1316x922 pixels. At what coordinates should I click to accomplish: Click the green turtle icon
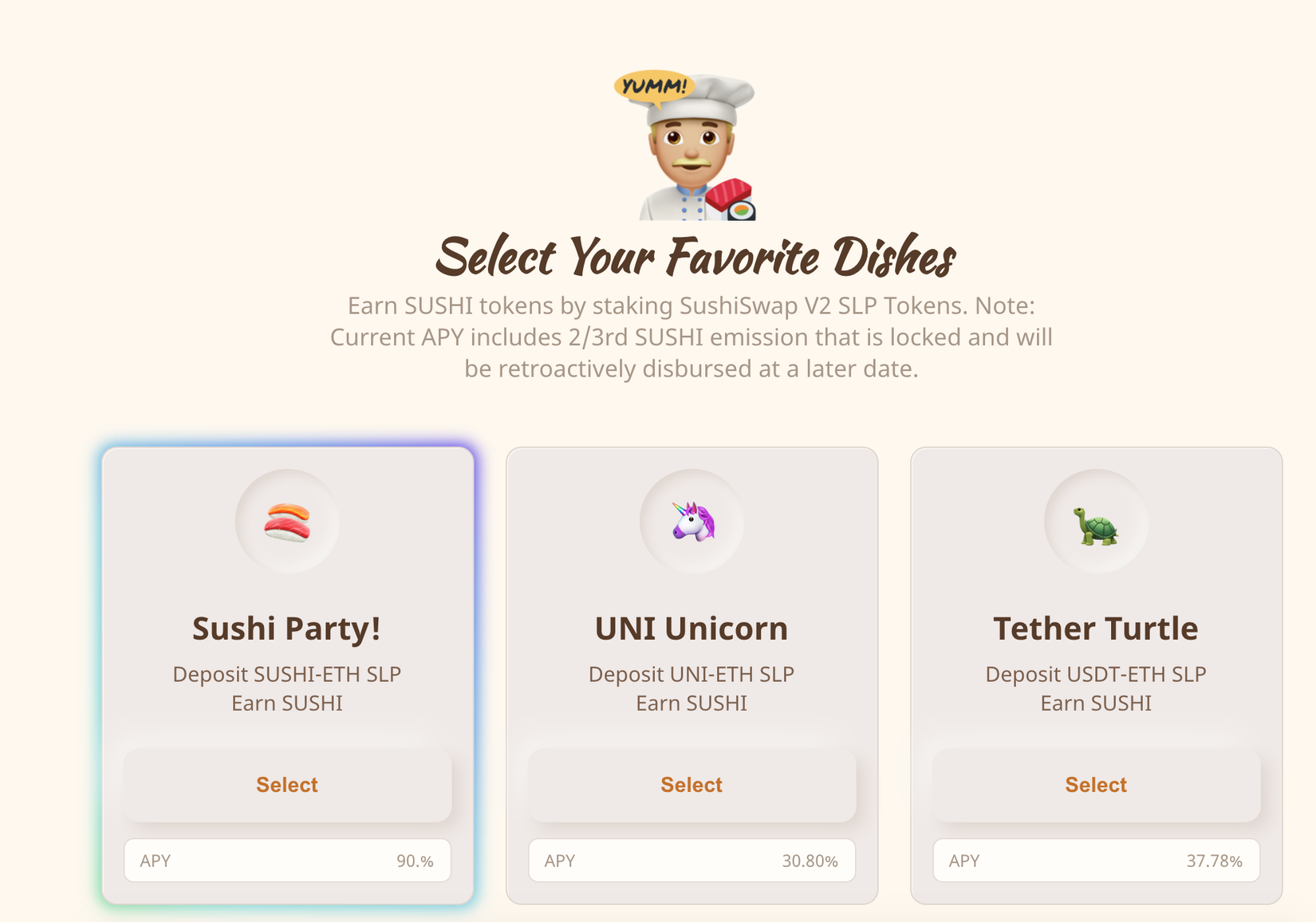pos(1096,526)
